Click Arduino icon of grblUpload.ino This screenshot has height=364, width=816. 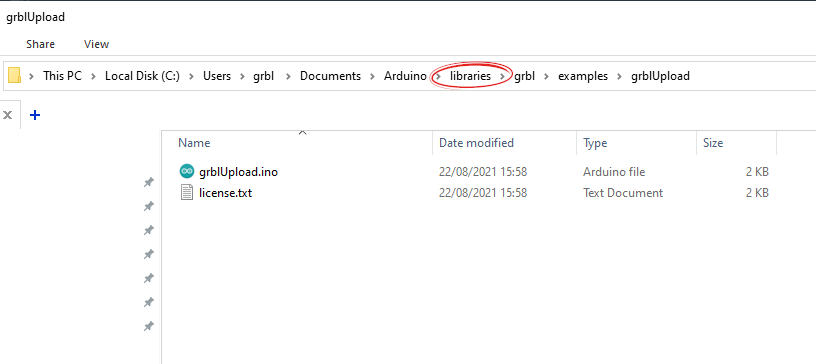coord(186,171)
